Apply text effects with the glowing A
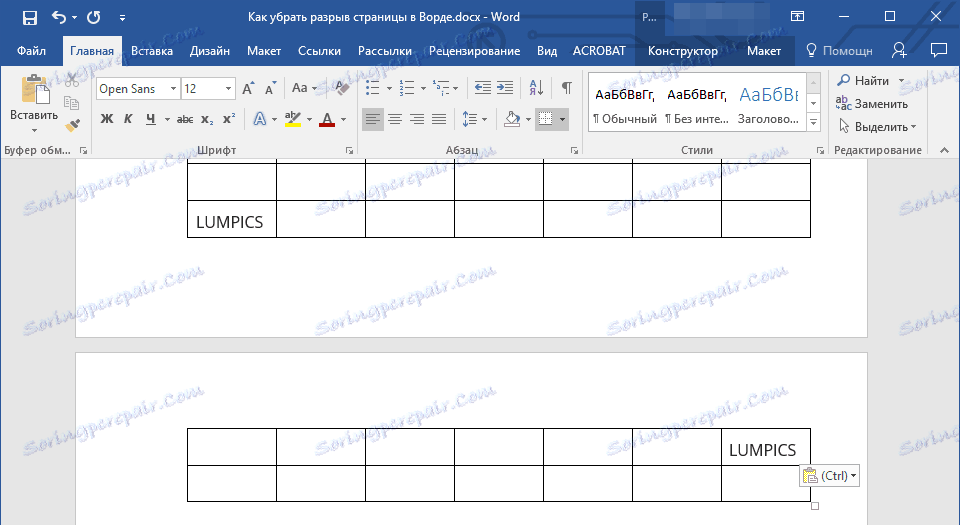Image resolution: width=960 pixels, height=525 pixels. 260,119
